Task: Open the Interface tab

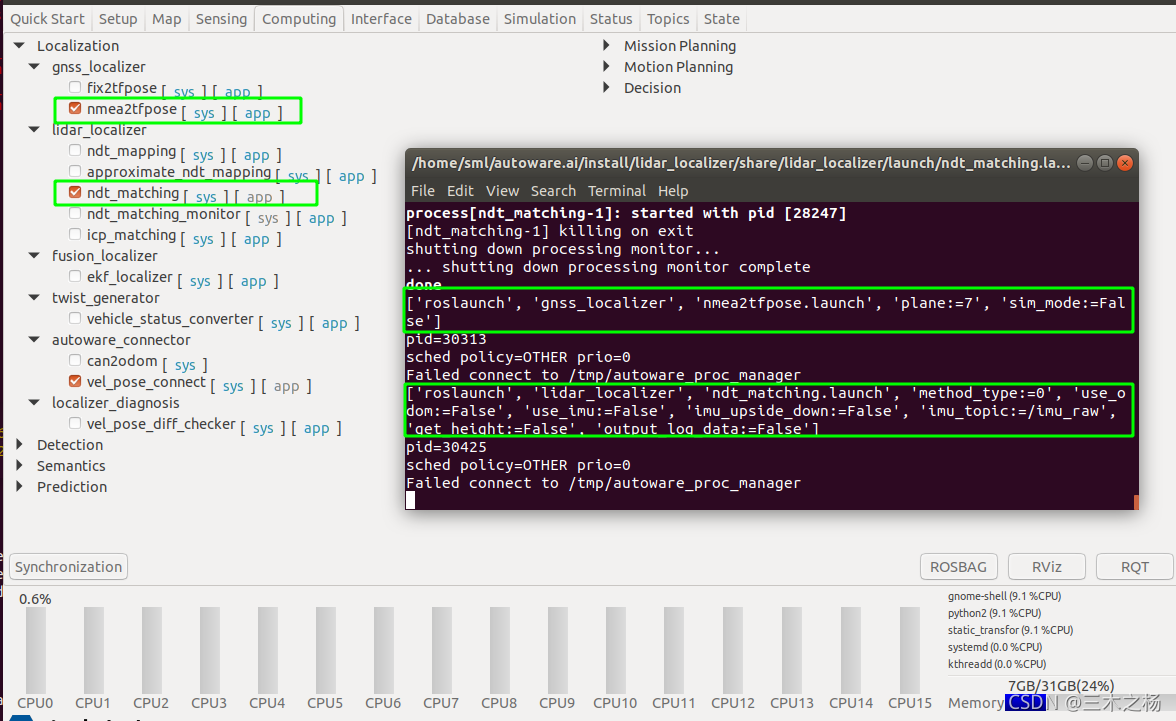Action: [x=381, y=19]
